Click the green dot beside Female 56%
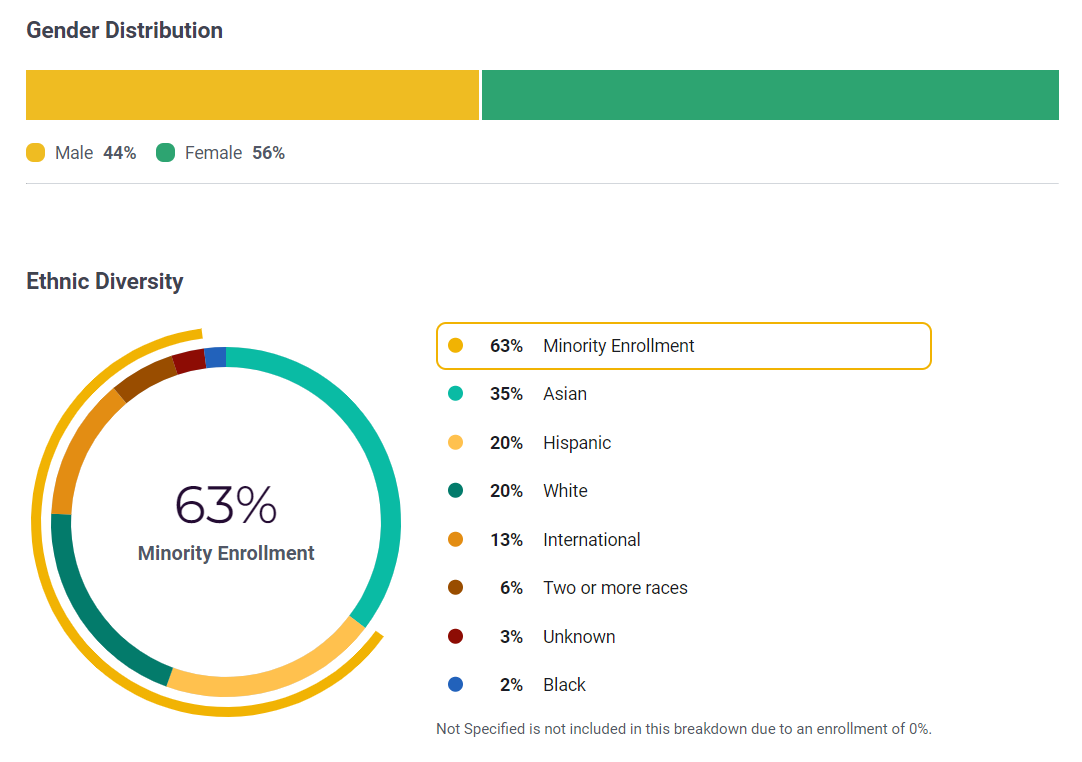Viewport: 1082px width, 762px height. pyautogui.click(x=166, y=153)
